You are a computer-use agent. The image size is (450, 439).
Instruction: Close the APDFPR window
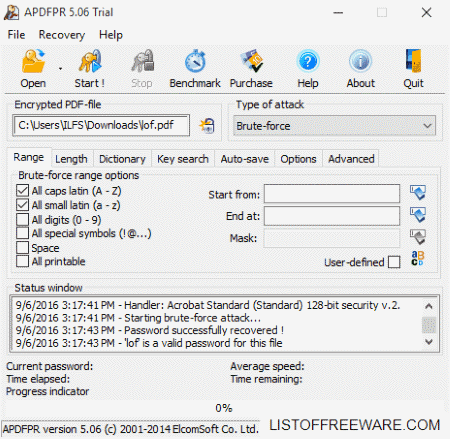(426, 13)
